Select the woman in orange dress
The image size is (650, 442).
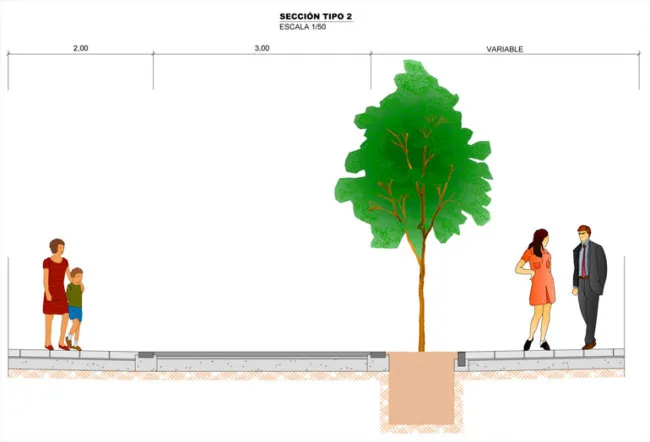point(536,289)
